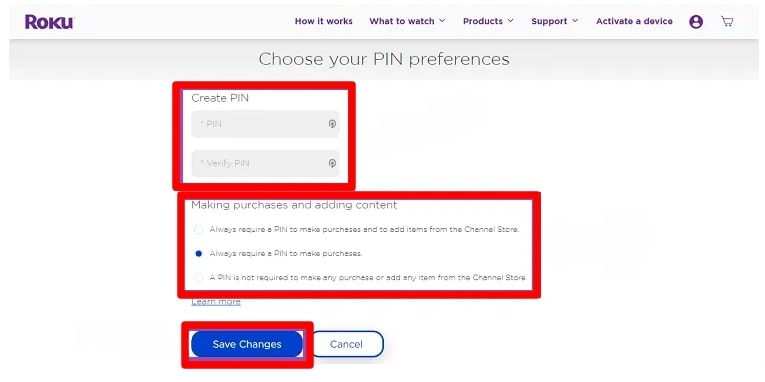Click the icon inside the PIN field

pyautogui.click(x=332, y=124)
